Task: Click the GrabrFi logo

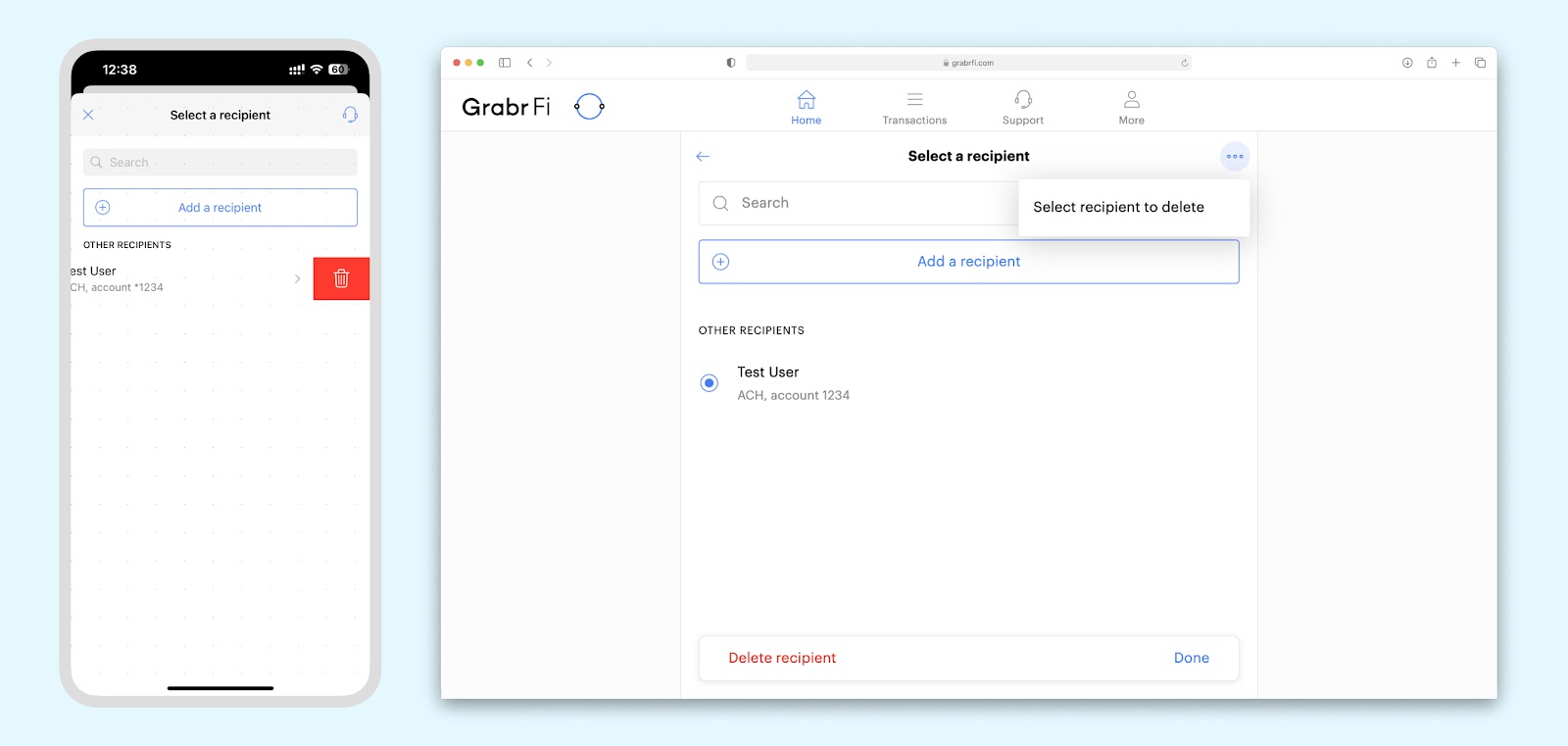Action: pyautogui.click(x=506, y=106)
